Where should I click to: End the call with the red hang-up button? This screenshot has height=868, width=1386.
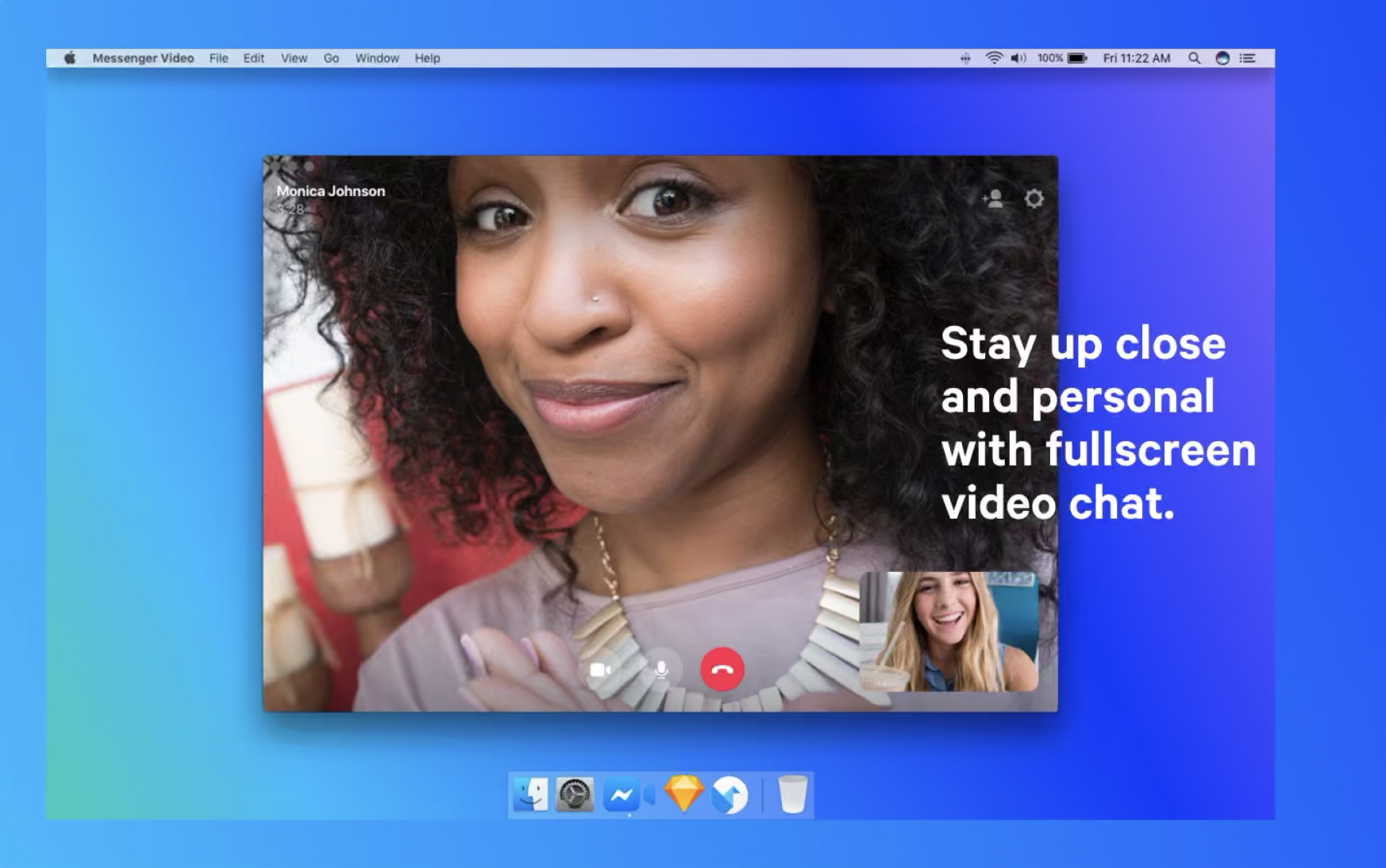pos(722,670)
